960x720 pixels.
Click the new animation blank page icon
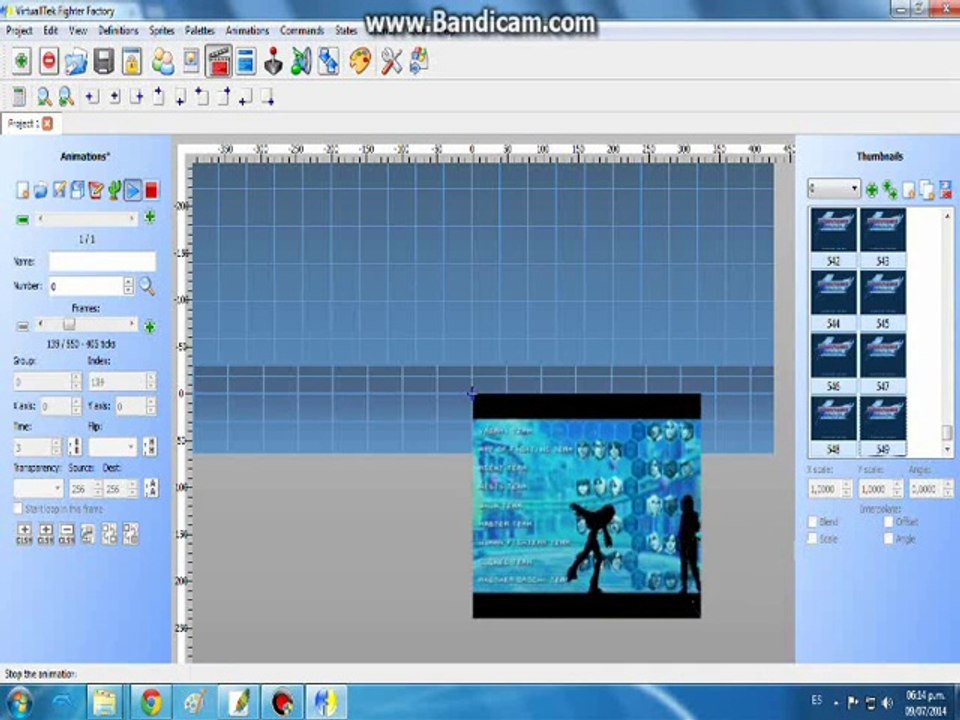pyautogui.click(x=22, y=190)
